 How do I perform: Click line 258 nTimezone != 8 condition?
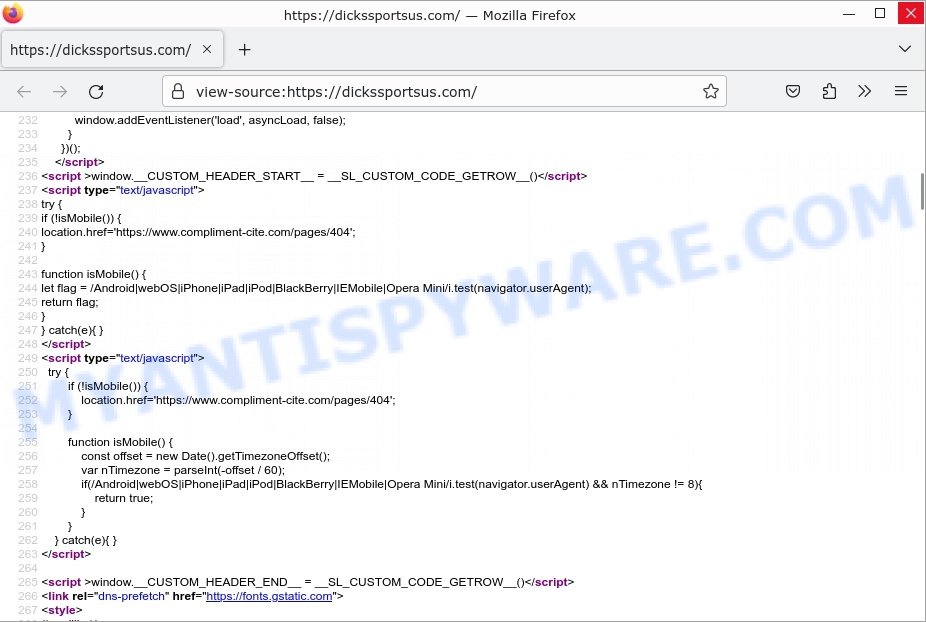(x=653, y=484)
